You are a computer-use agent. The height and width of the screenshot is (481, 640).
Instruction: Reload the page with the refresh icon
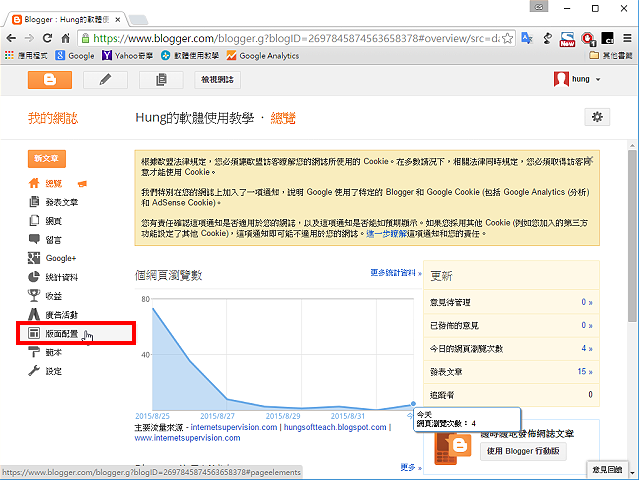point(47,38)
